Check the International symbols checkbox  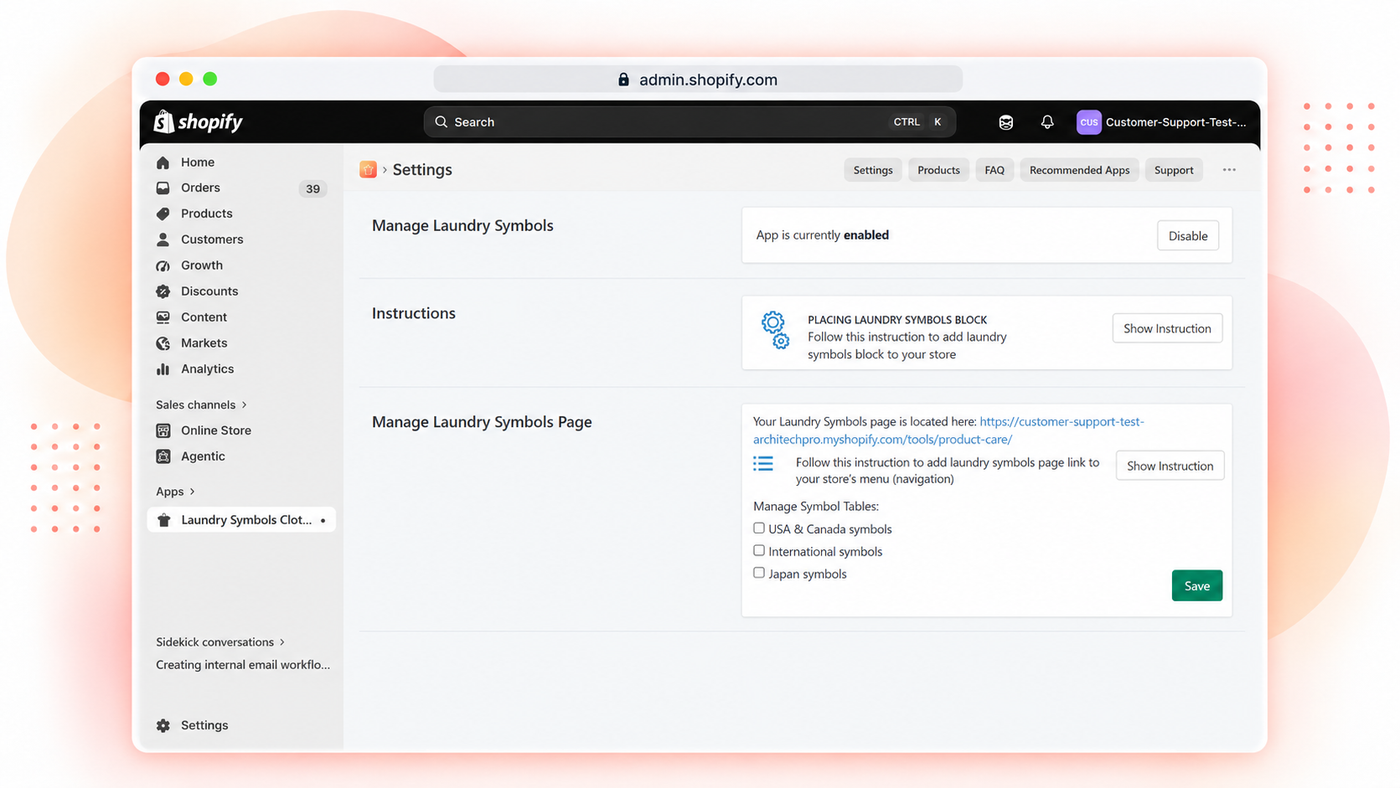click(759, 551)
